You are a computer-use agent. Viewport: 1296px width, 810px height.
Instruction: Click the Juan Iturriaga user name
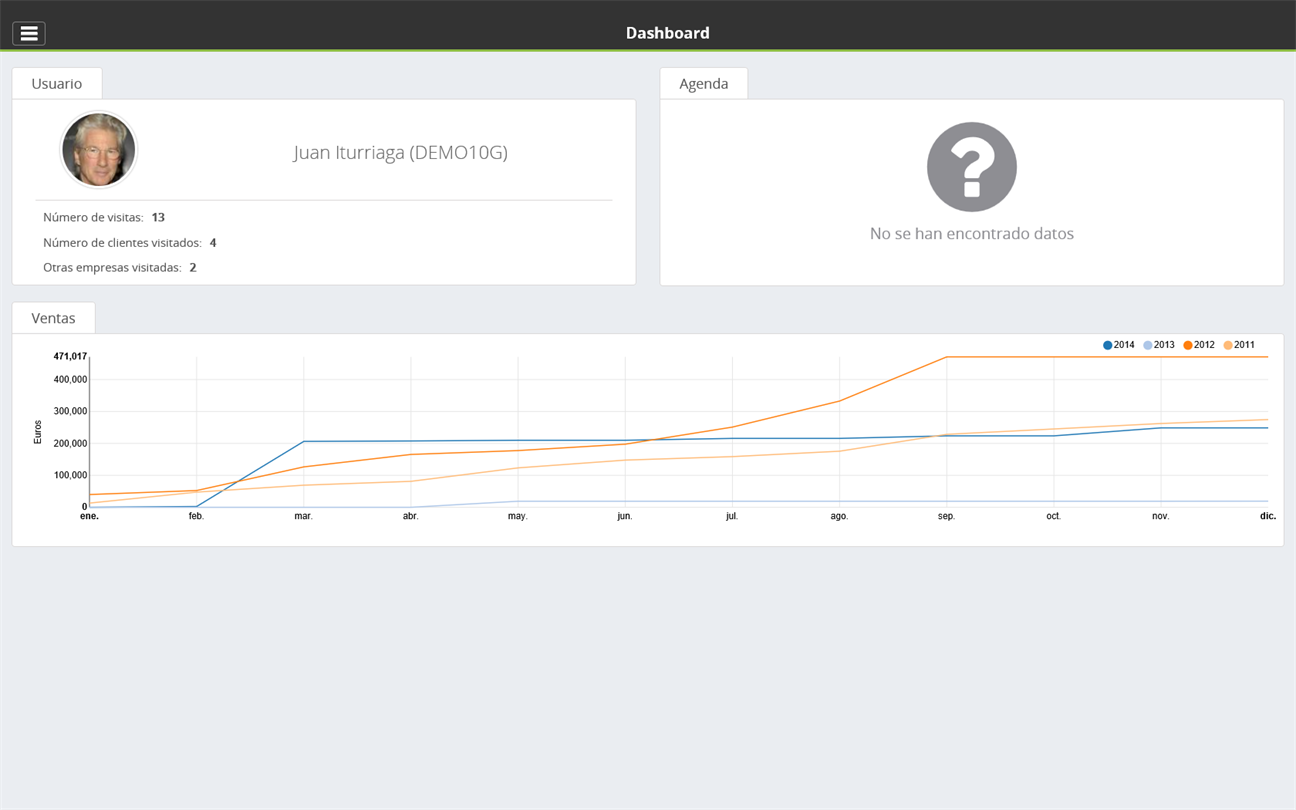400,153
